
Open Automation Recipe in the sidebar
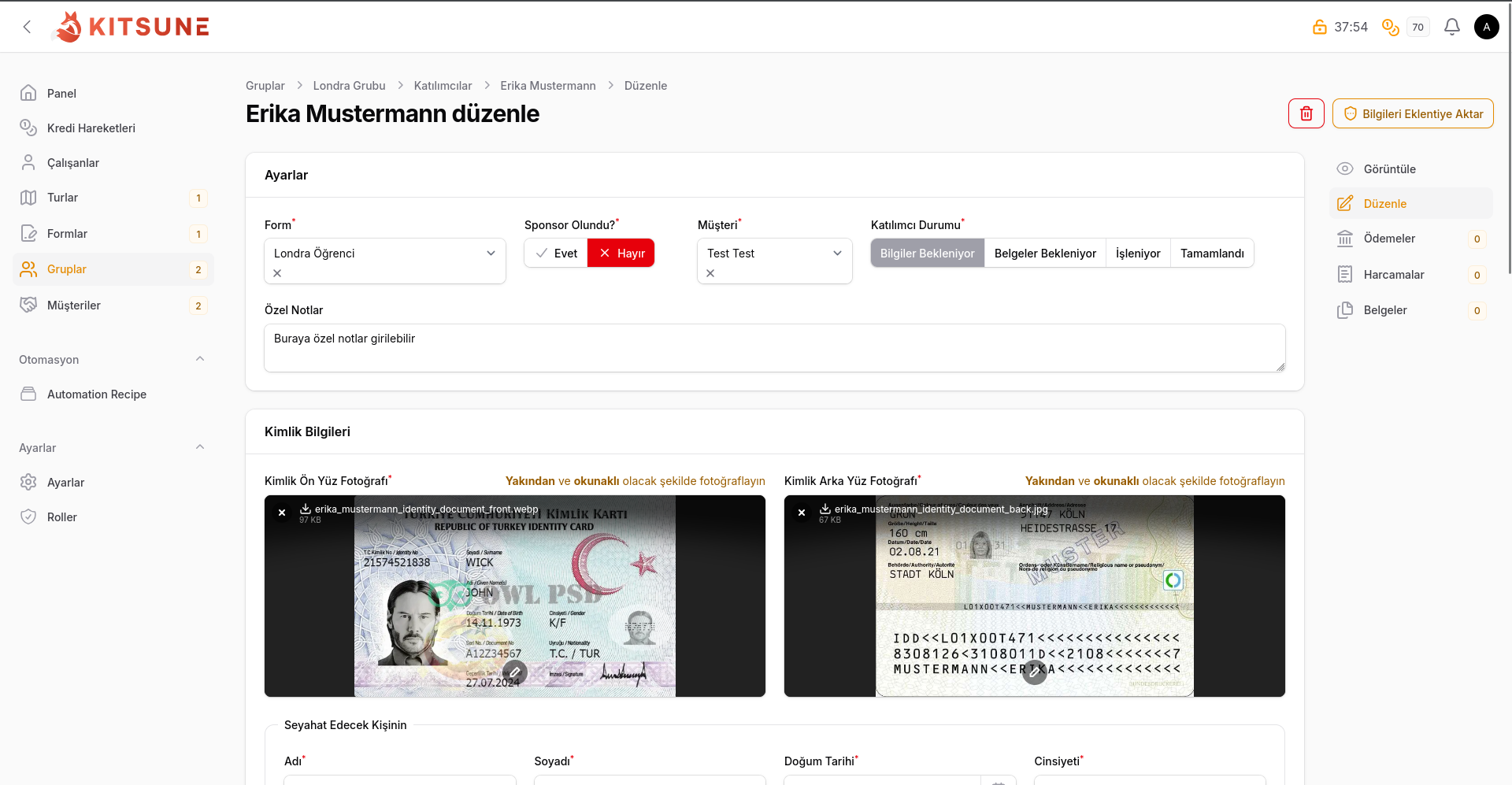113,394
